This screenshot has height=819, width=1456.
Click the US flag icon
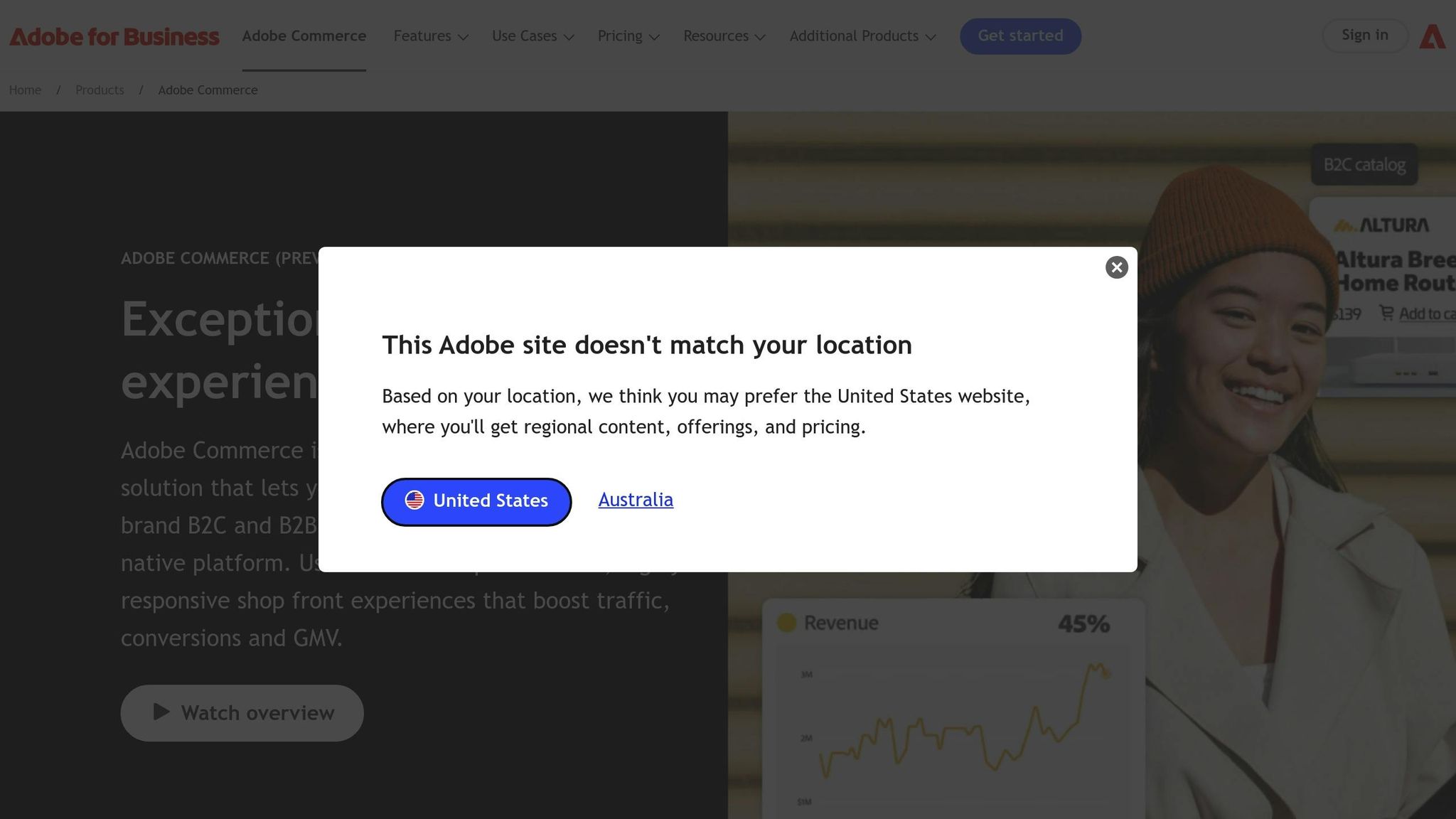414,500
